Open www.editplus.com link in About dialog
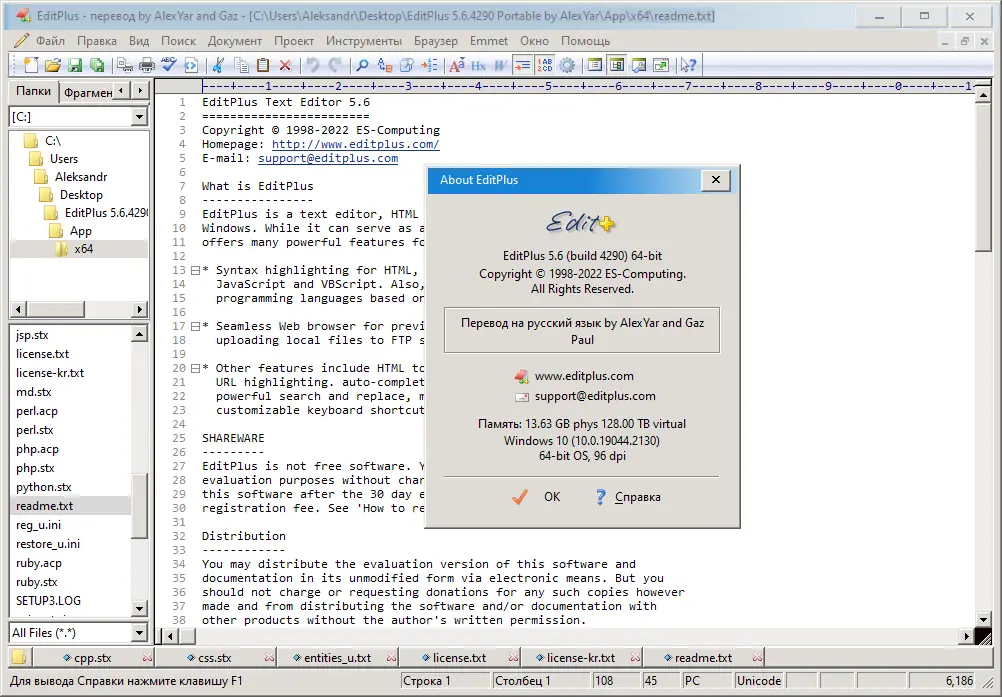Viewport: 1002px width, 697px height. 584,376
